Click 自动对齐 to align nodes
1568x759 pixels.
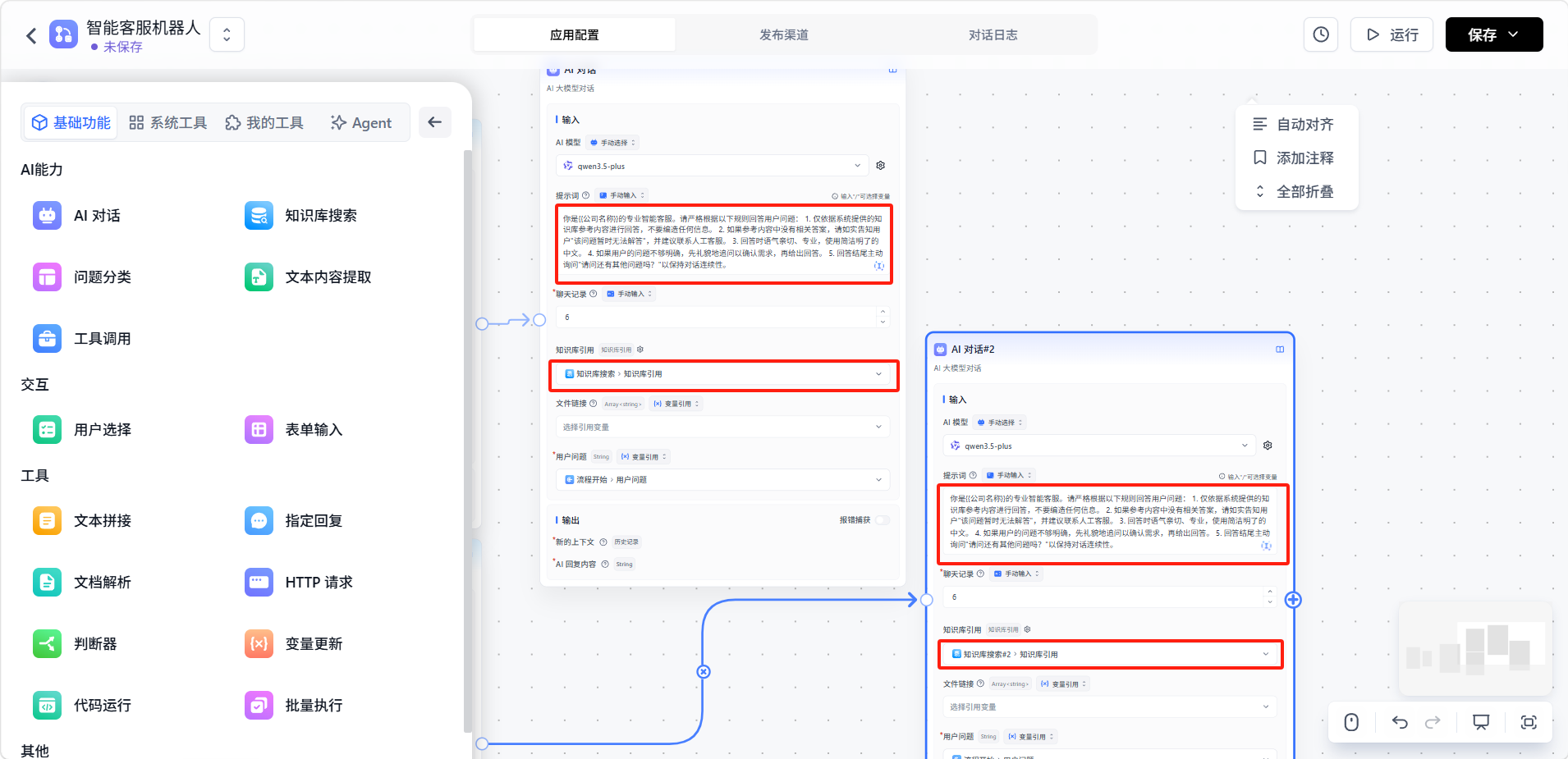coord(1296,125)
